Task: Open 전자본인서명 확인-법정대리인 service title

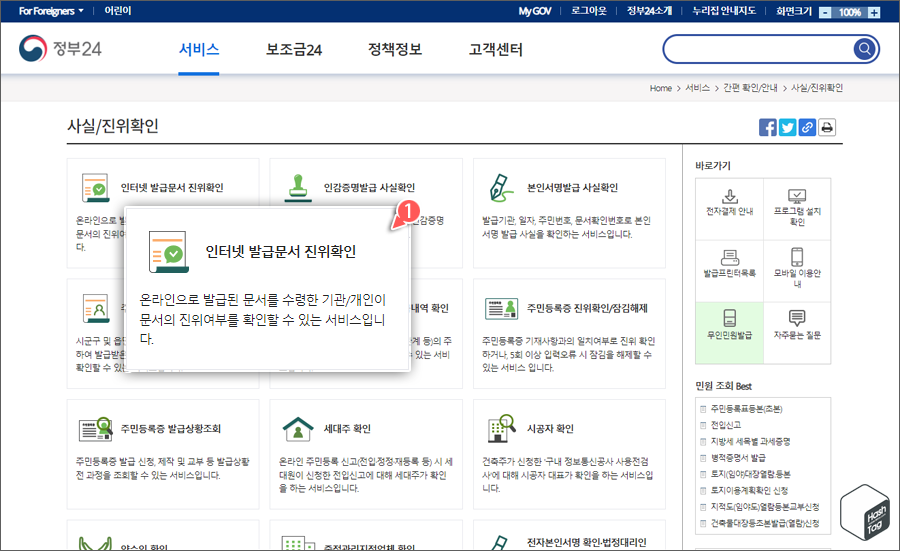Action: click(587, 542)
